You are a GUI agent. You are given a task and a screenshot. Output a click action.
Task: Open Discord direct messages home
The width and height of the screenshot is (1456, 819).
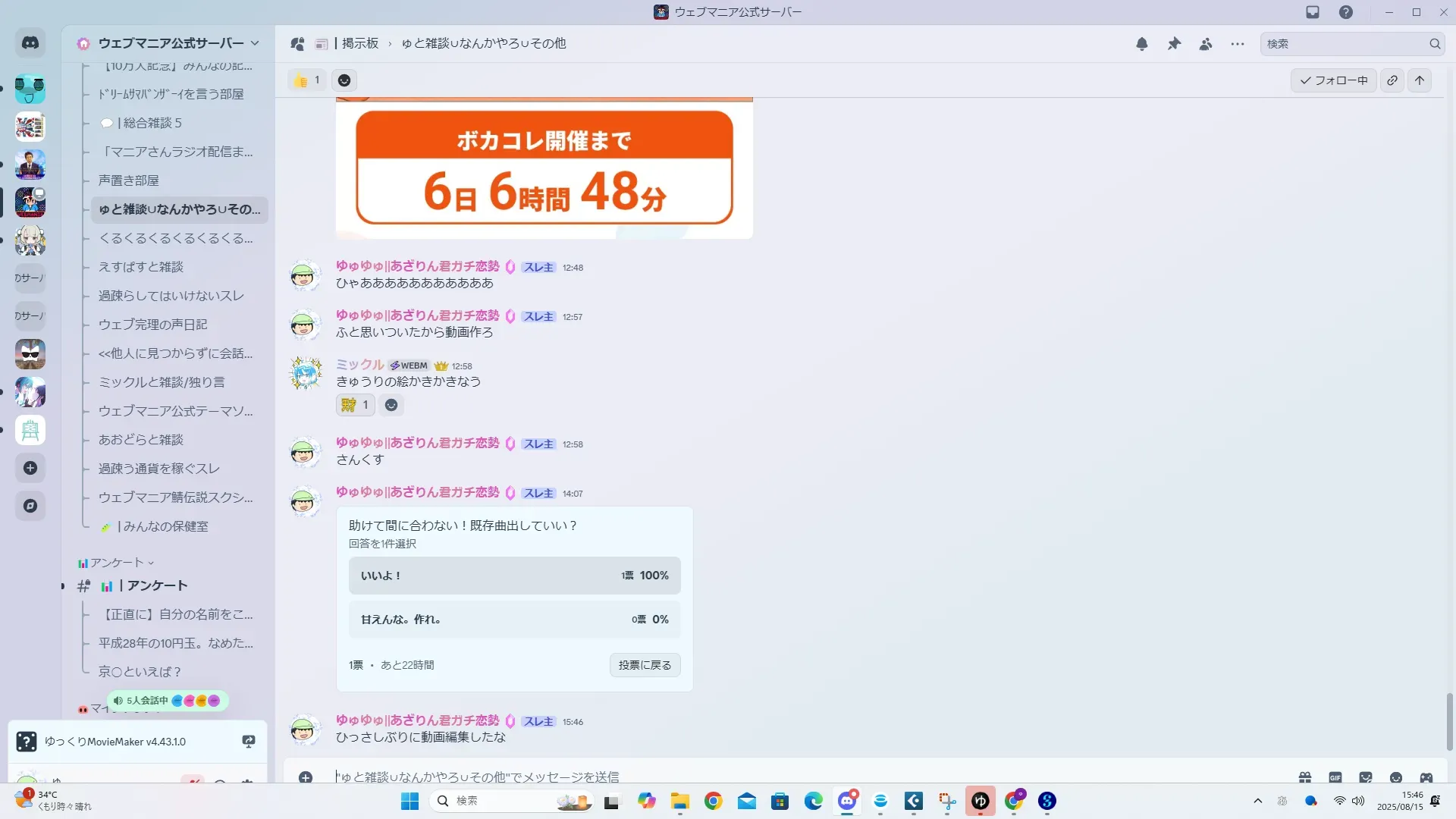[x=30, y=43]
